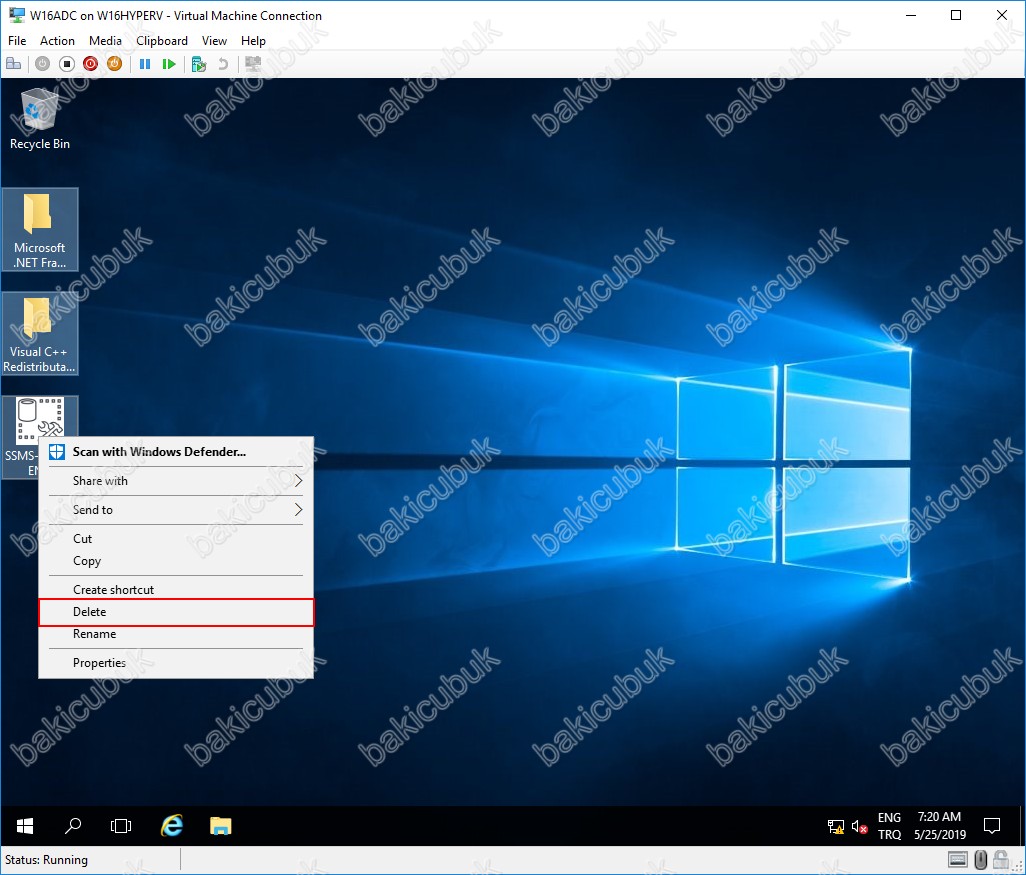1026x875 pixels.
Task: Choose Delete in context menu
Action: [x=176, y=612]
